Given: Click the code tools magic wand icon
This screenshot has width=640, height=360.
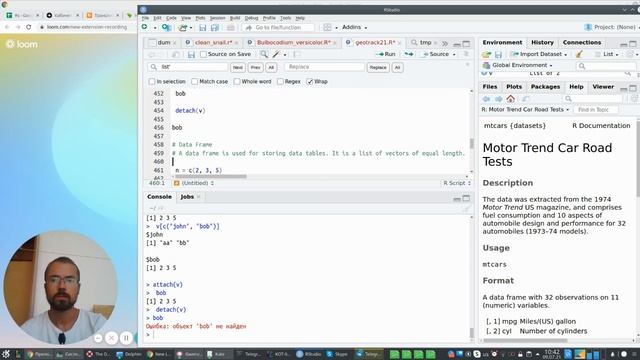Looking at the screenshot, I should pos(276,54).
